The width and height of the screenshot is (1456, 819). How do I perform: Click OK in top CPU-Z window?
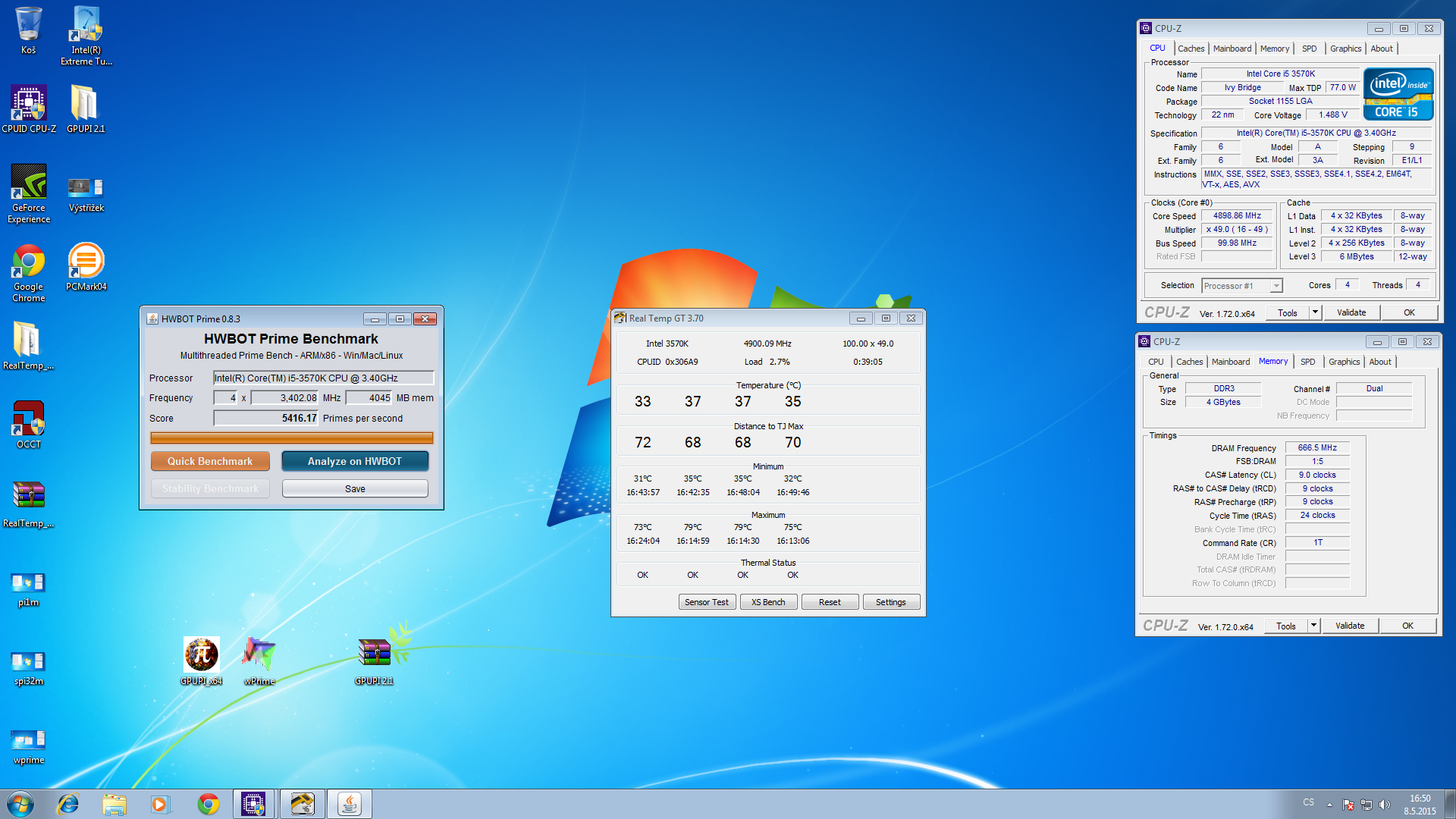[1409, 312]
